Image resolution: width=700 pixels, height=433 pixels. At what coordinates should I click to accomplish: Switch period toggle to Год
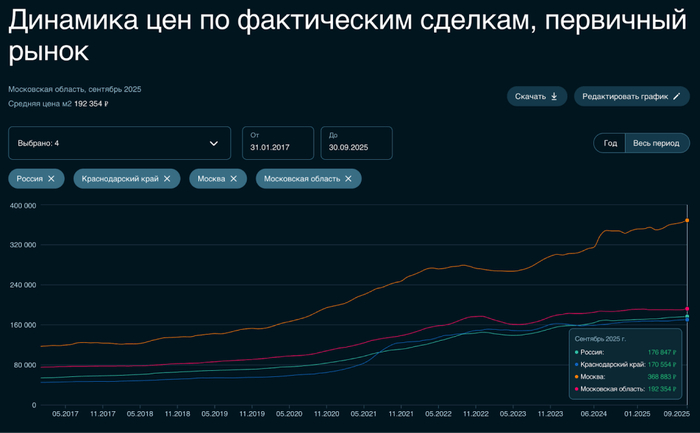[x=610, y=143]
